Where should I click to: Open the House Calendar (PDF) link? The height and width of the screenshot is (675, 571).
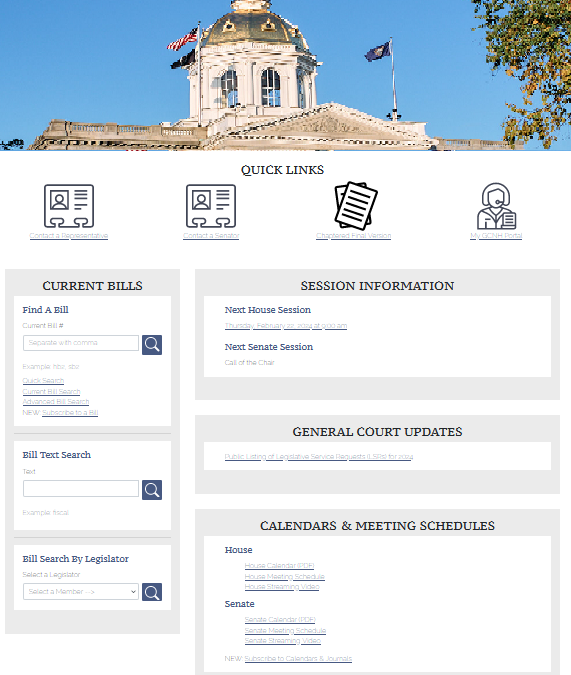[x=279, y=566]
